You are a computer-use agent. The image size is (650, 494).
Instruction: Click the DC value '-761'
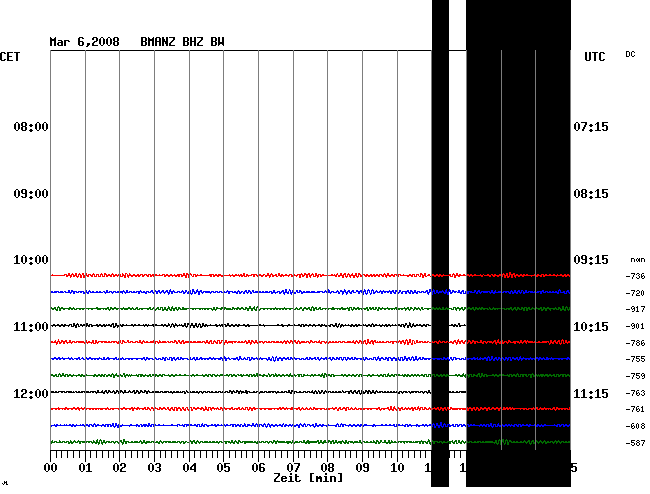pyautogui.click(x=635, y=409)
